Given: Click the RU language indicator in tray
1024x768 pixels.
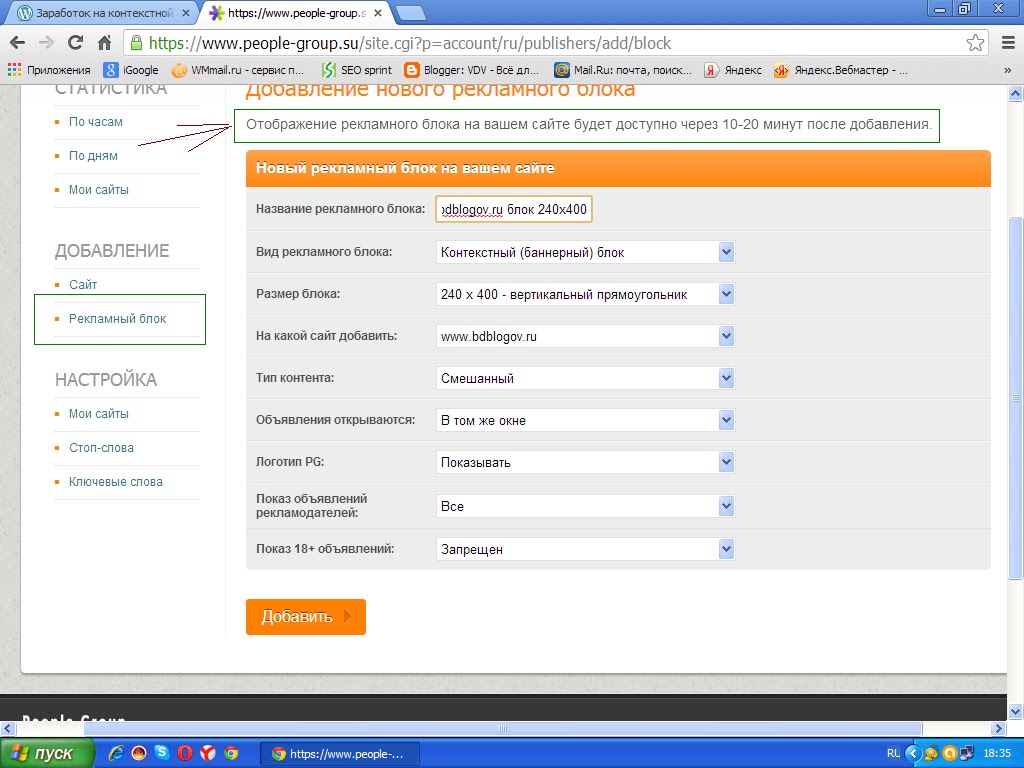Looking at the screenshot, I should [x=893, y=753].
